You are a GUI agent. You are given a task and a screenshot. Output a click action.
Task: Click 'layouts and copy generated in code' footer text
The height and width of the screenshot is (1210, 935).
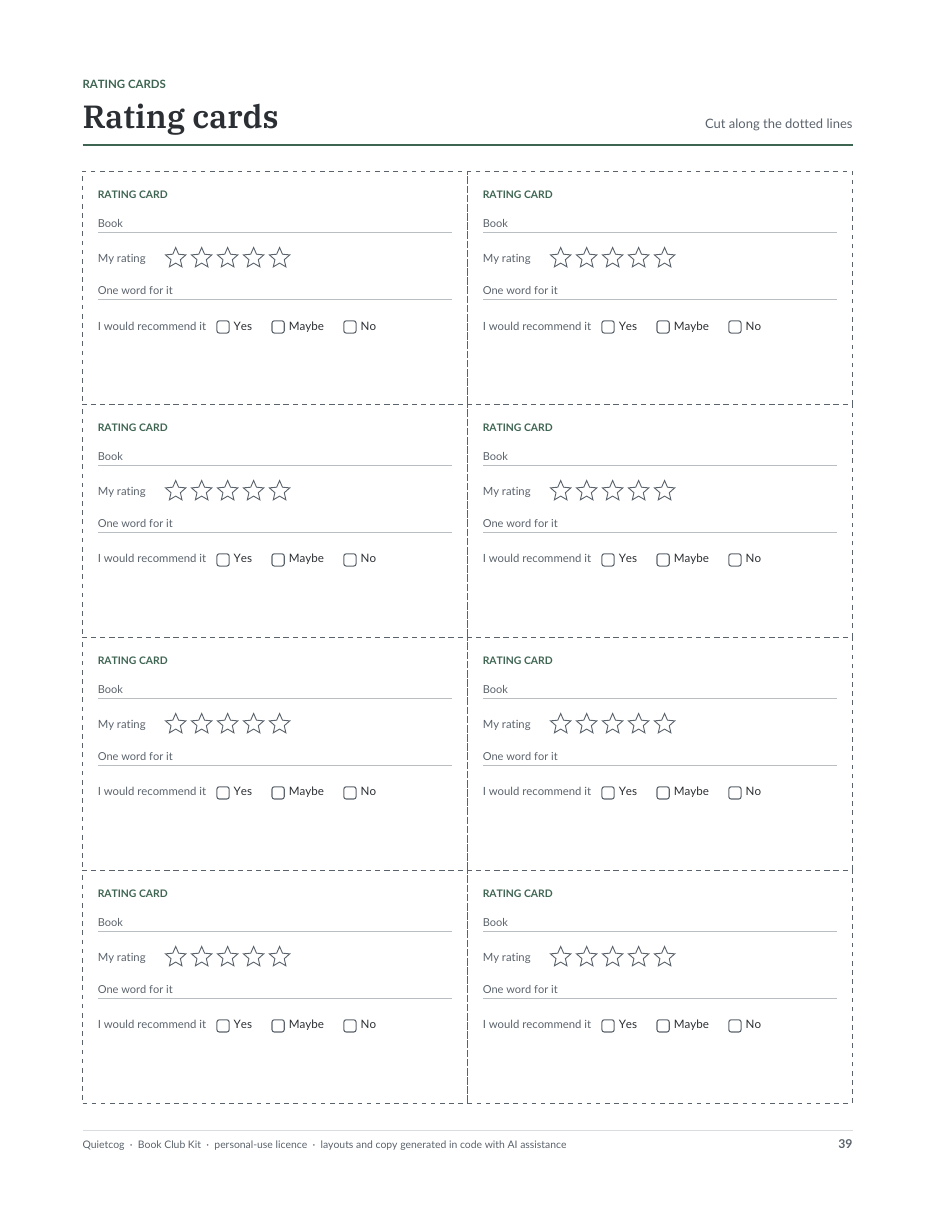click(399, 1145)
